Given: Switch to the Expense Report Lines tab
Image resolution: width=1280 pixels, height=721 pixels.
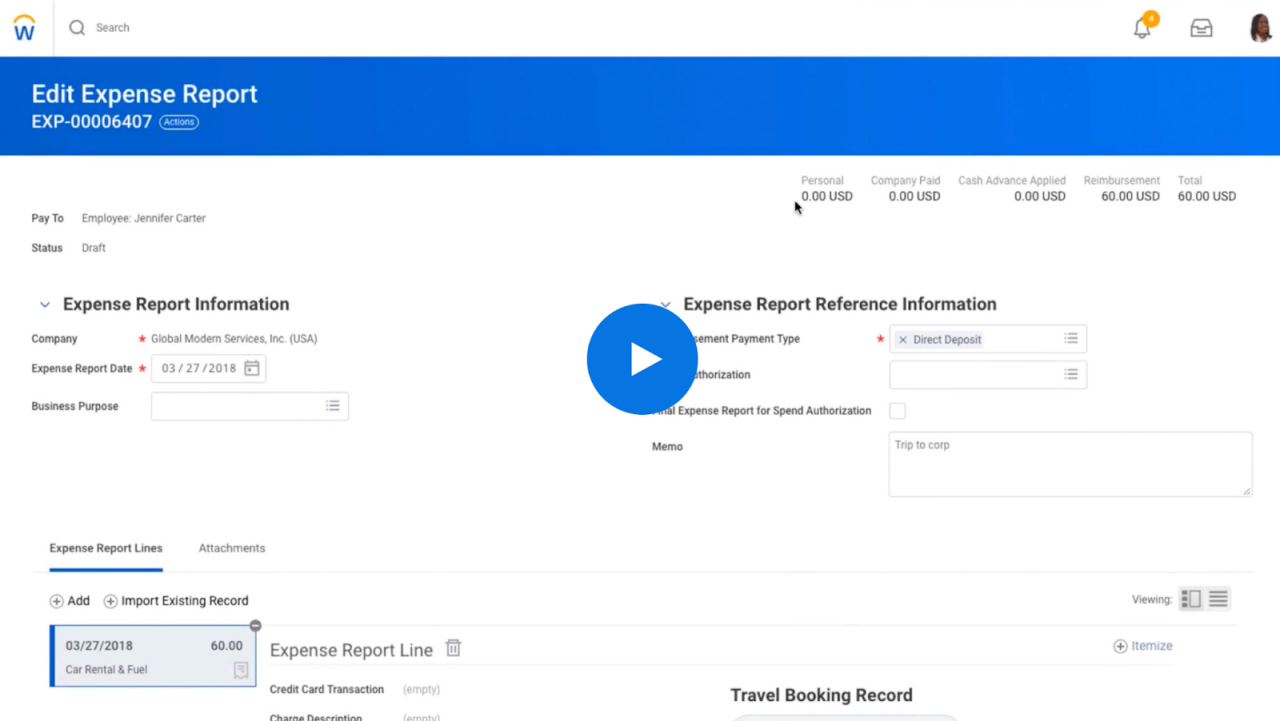Looking at the screenshot, I should 106,548.
